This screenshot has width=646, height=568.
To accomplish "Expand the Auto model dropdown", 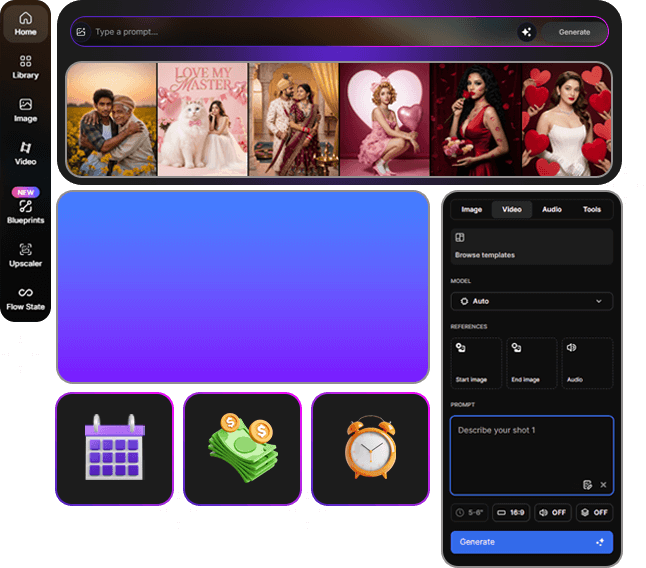I will click(x=531, y=301).
